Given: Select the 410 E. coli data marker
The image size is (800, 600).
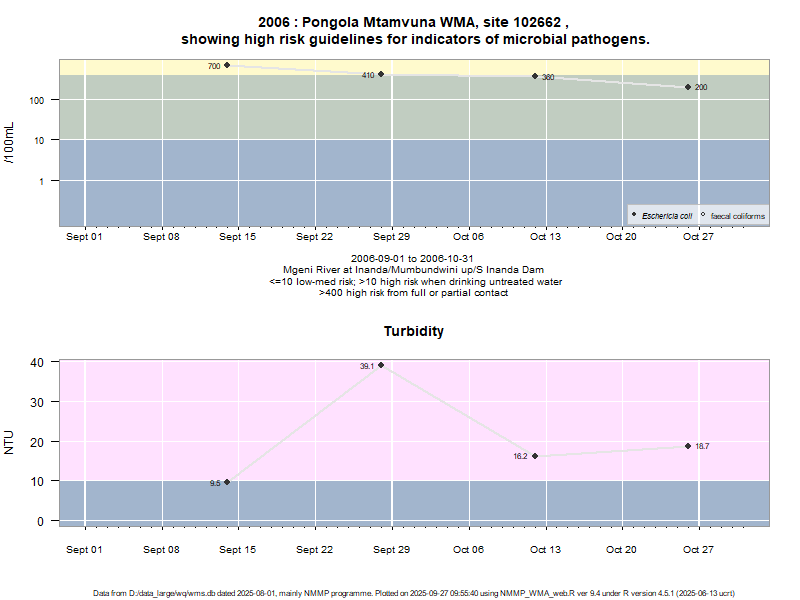Looking at the screenshot, I should point(381,74).
